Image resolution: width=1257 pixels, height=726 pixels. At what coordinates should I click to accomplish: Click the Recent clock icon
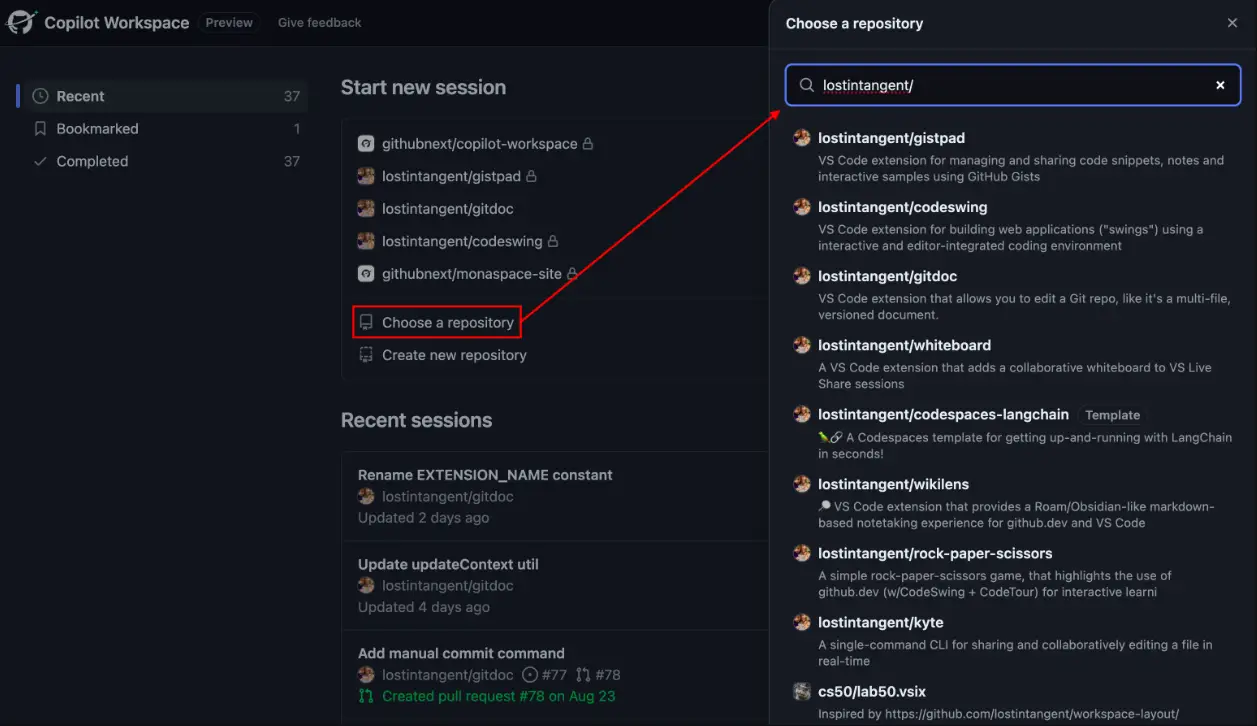[x=40, y=96]
